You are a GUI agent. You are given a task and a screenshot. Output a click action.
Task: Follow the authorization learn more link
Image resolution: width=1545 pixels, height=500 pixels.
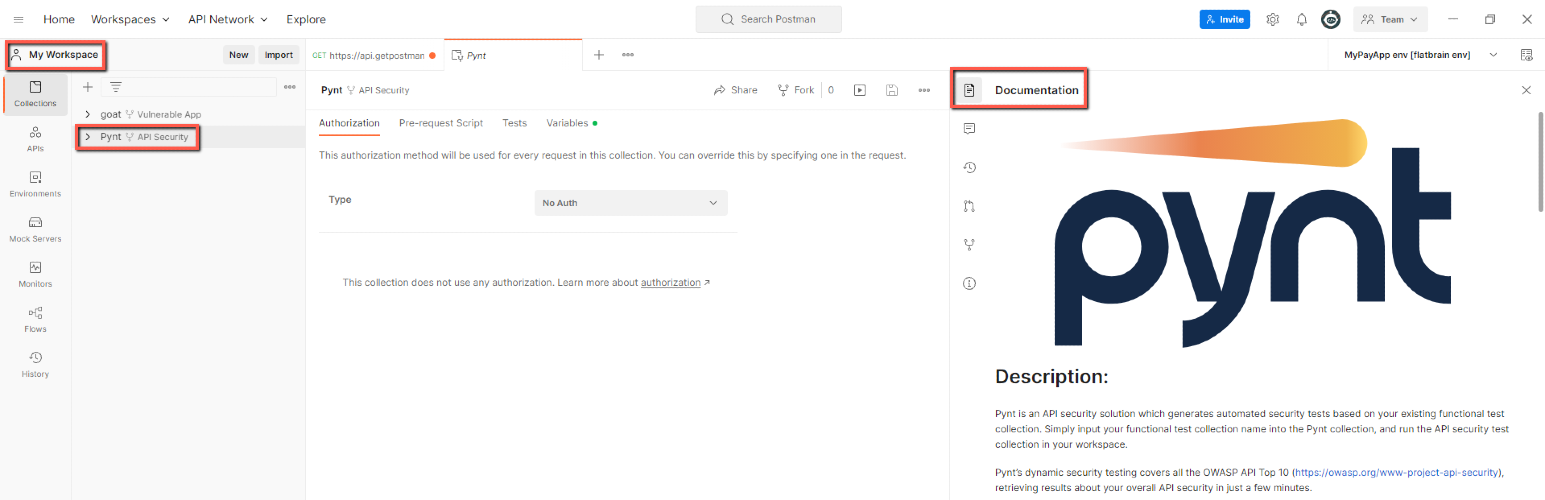click(671, 283)
